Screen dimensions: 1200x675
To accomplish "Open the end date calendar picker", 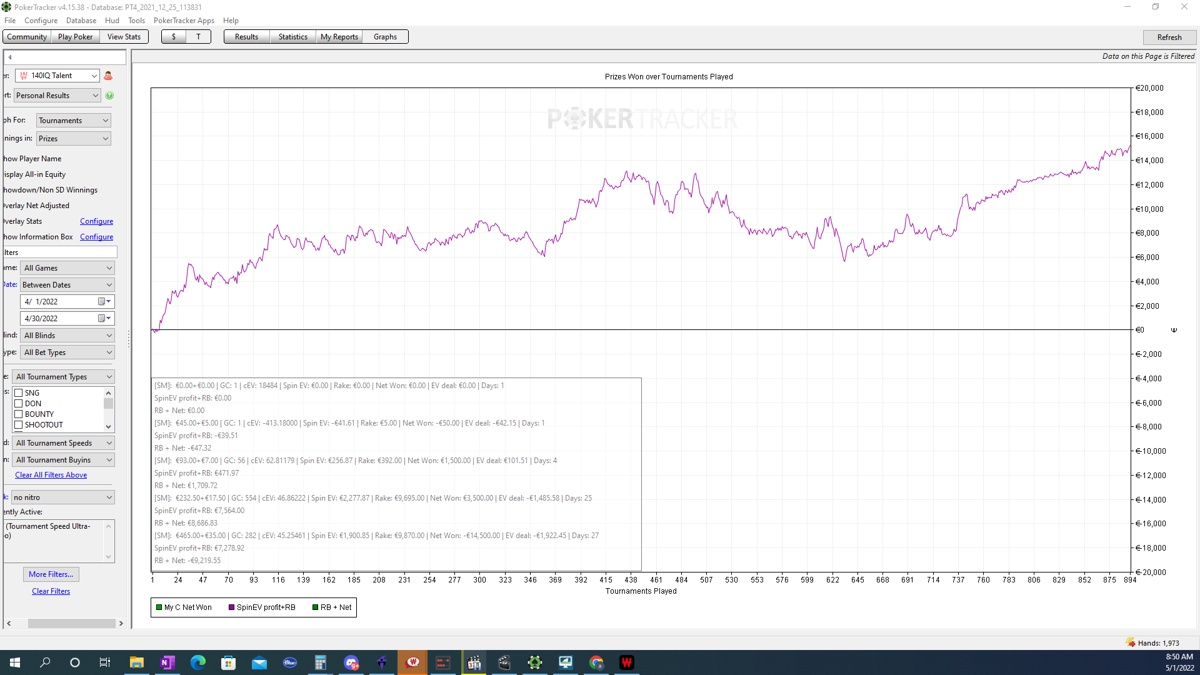I will click(101, 318).
